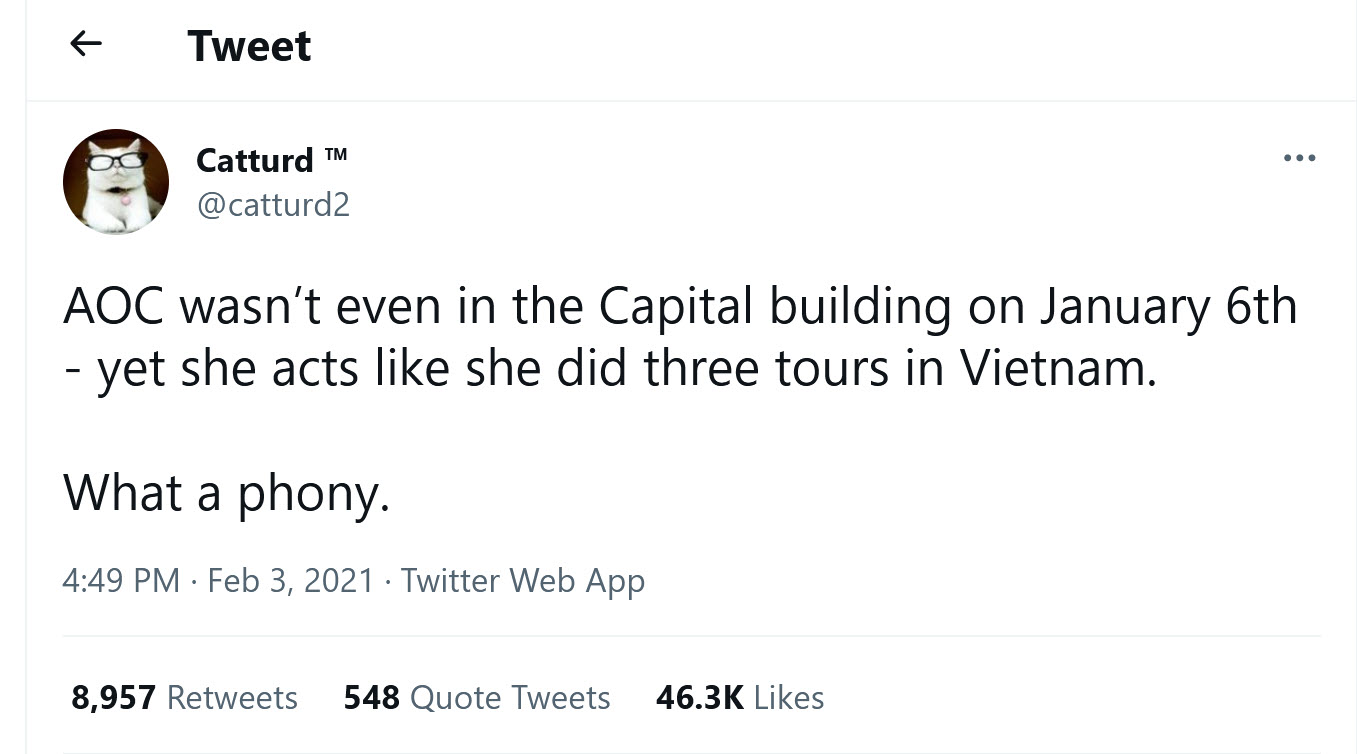This screenshot has width=1357, height=754.
Task: View the list of Retweets
Action: tap(232, 697)
